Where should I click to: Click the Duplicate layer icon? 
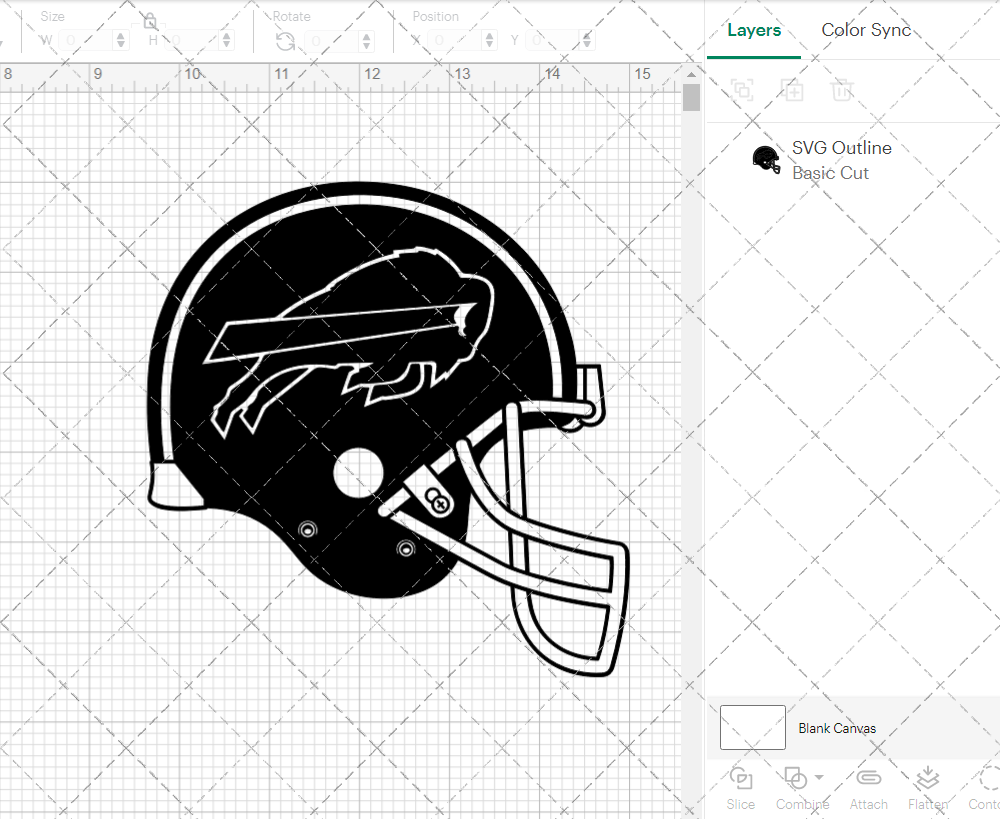(x=792, y=90)
